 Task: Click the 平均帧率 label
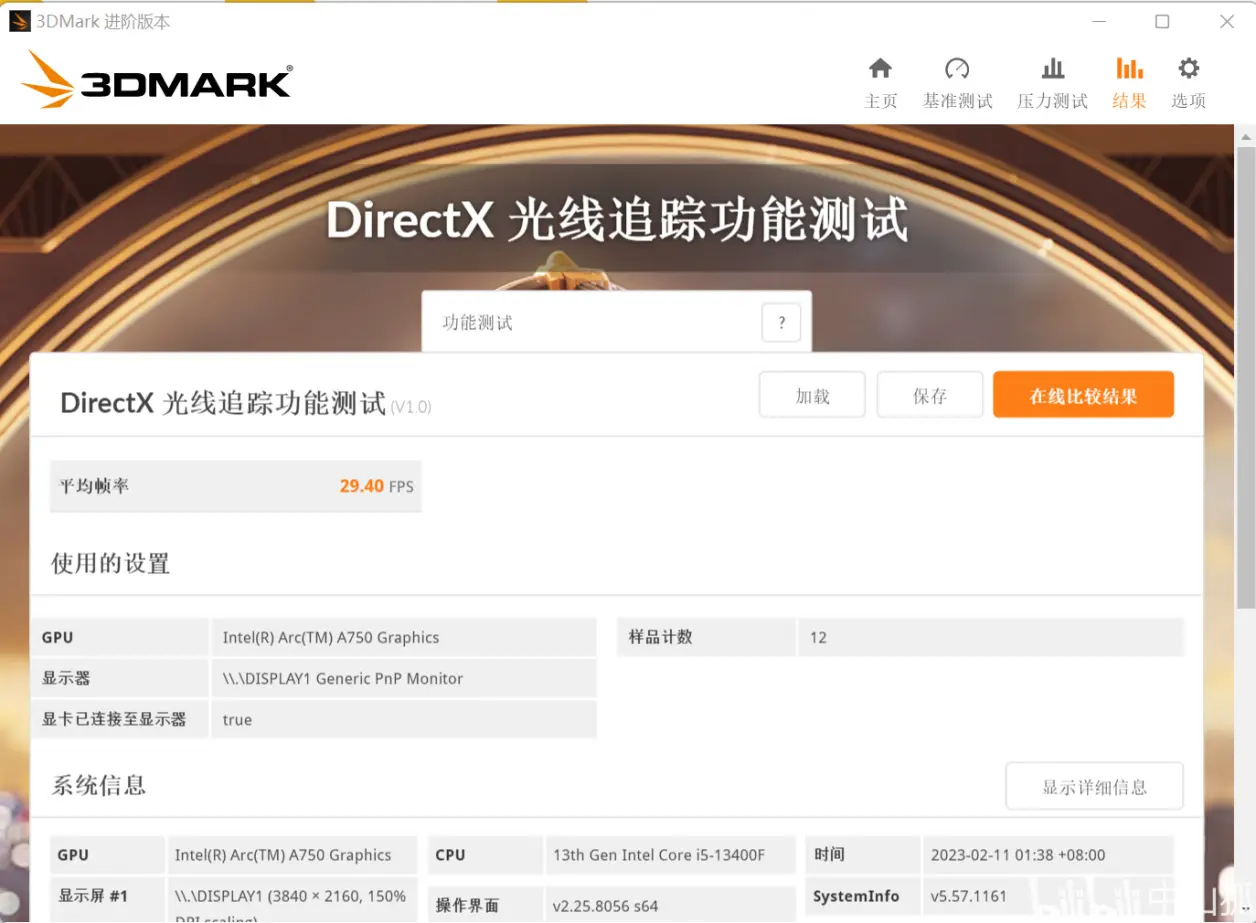coord(94,486)
